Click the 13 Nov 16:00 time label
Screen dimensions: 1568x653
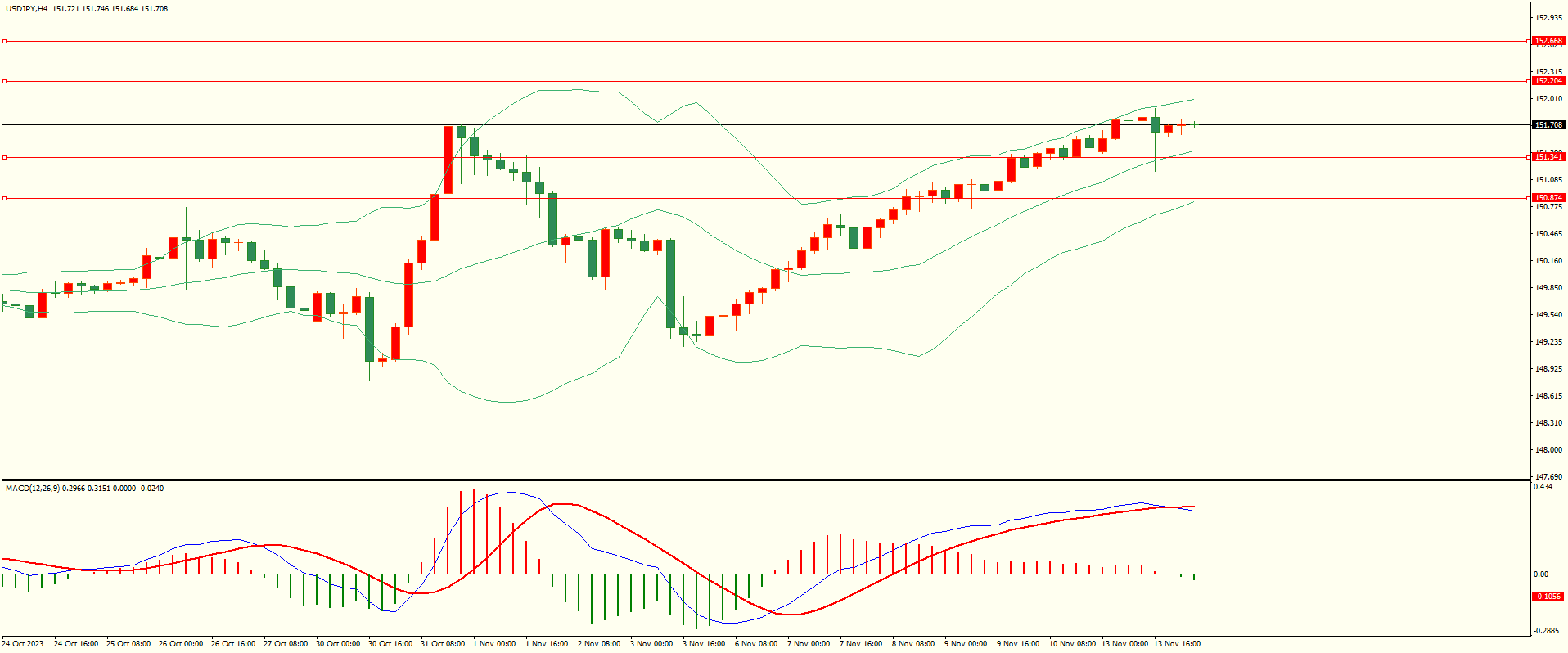(x=1176, y=644)
